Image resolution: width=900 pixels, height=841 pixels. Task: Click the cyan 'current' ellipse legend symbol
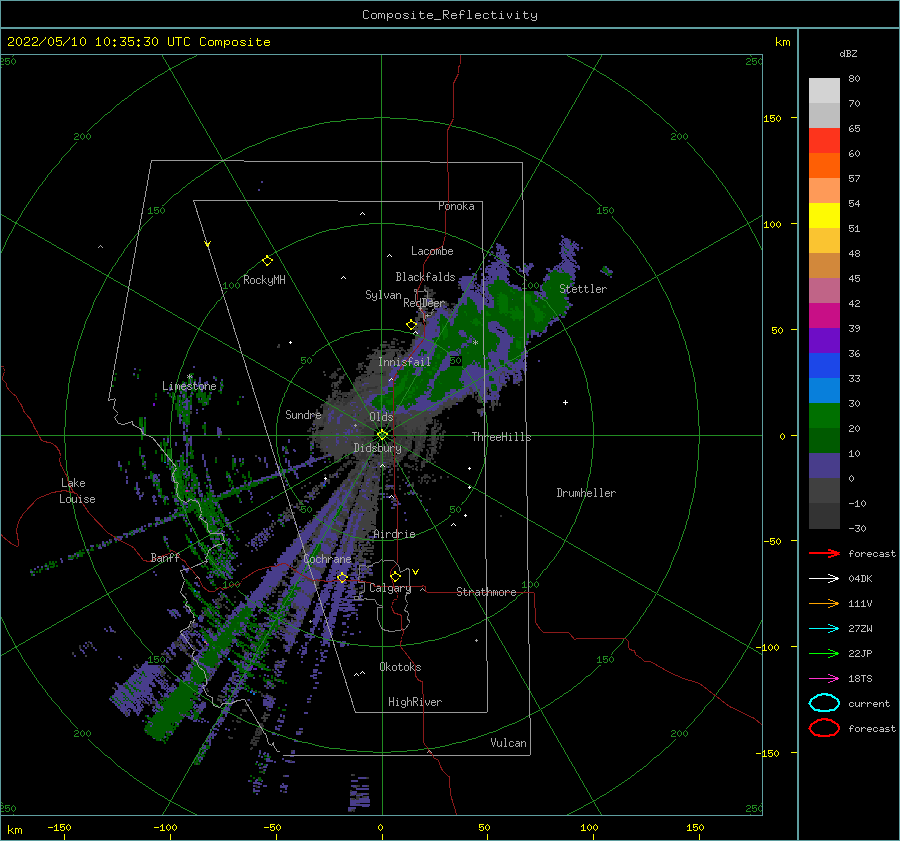[824, 703]
